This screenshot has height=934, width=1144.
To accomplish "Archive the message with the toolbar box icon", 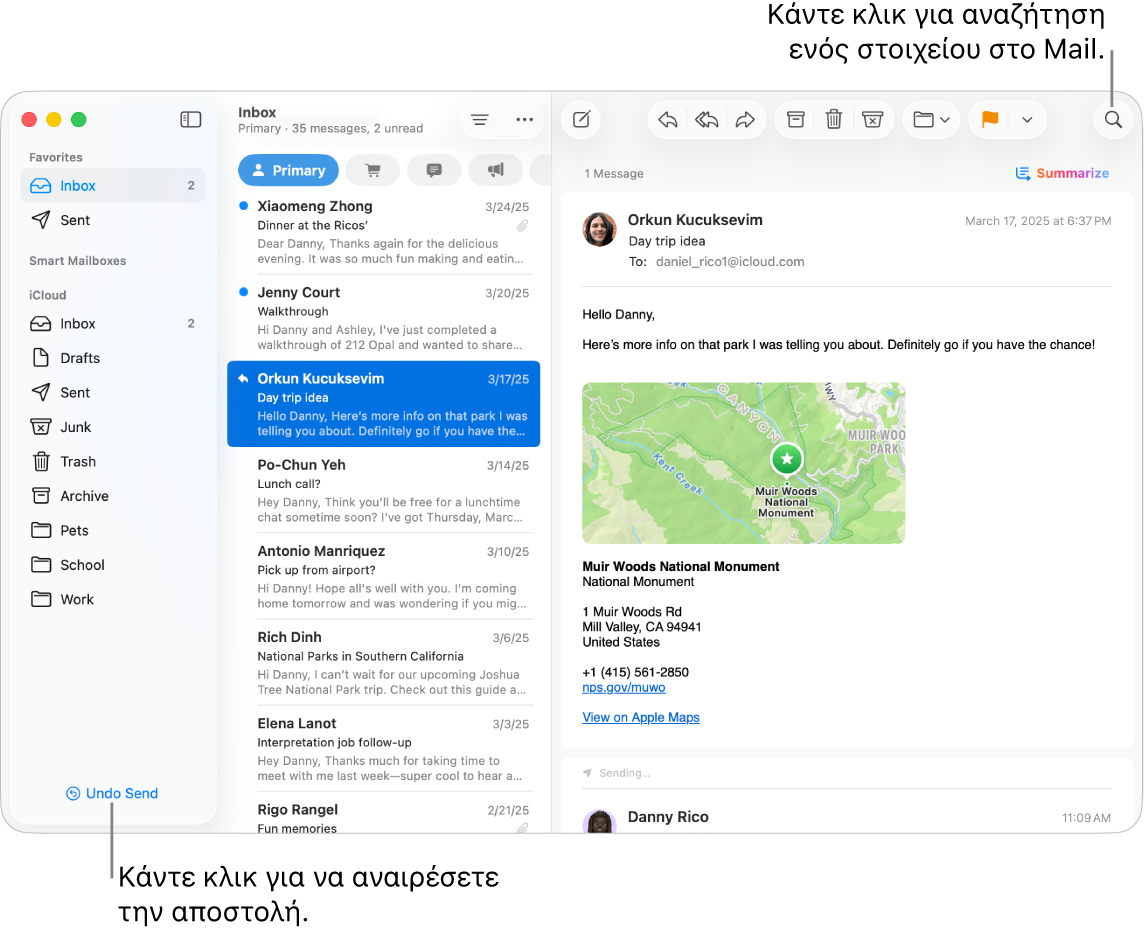I will point(795,120).
